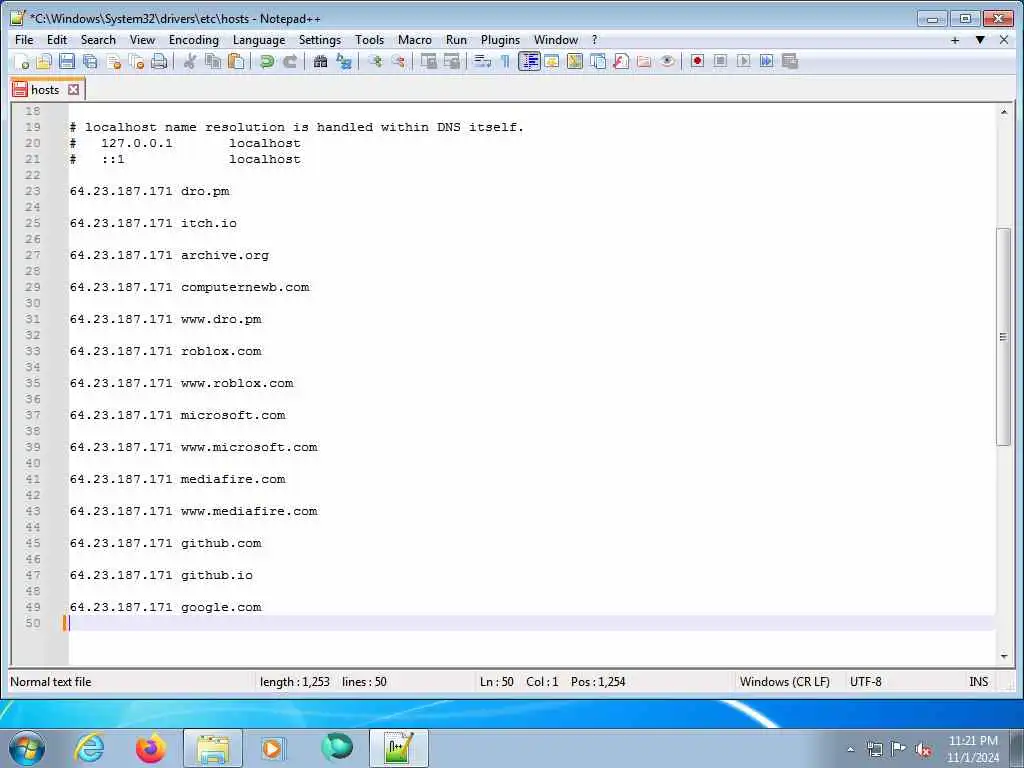Open the Windows Start button

27,748
